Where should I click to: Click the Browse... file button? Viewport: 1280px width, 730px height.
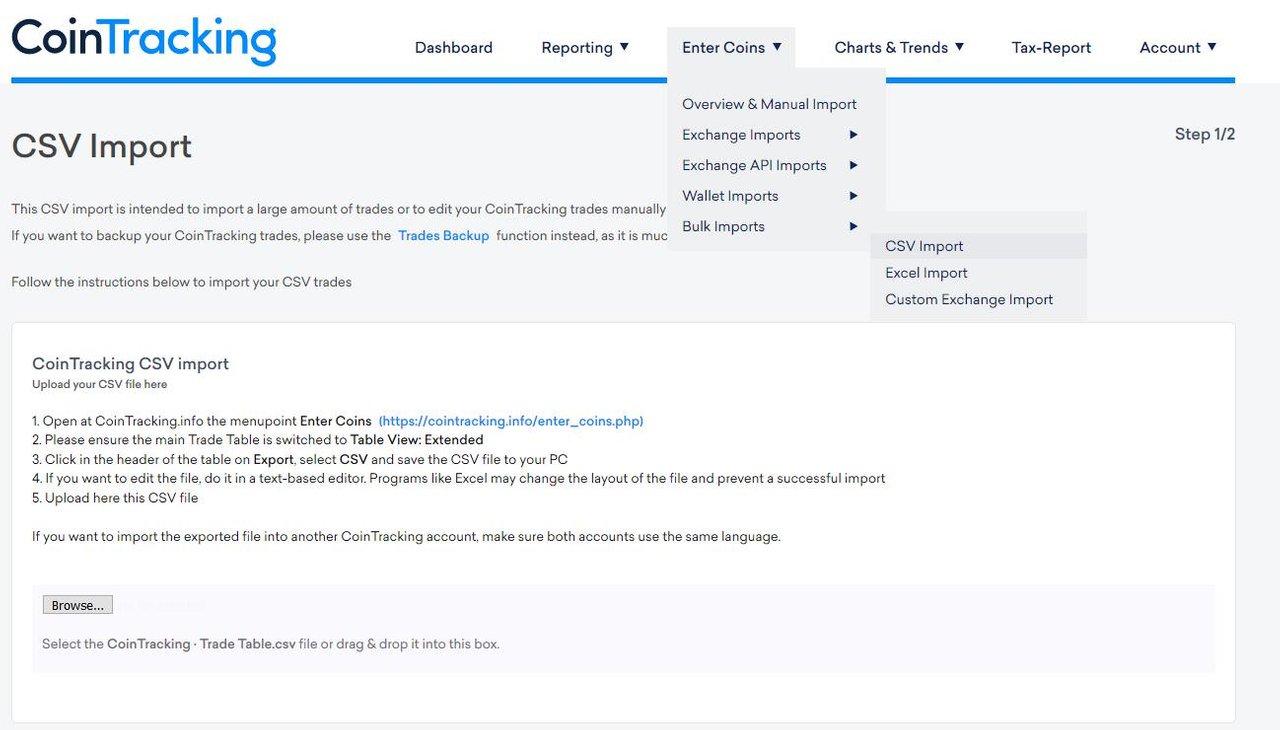[x=77, y=605]
